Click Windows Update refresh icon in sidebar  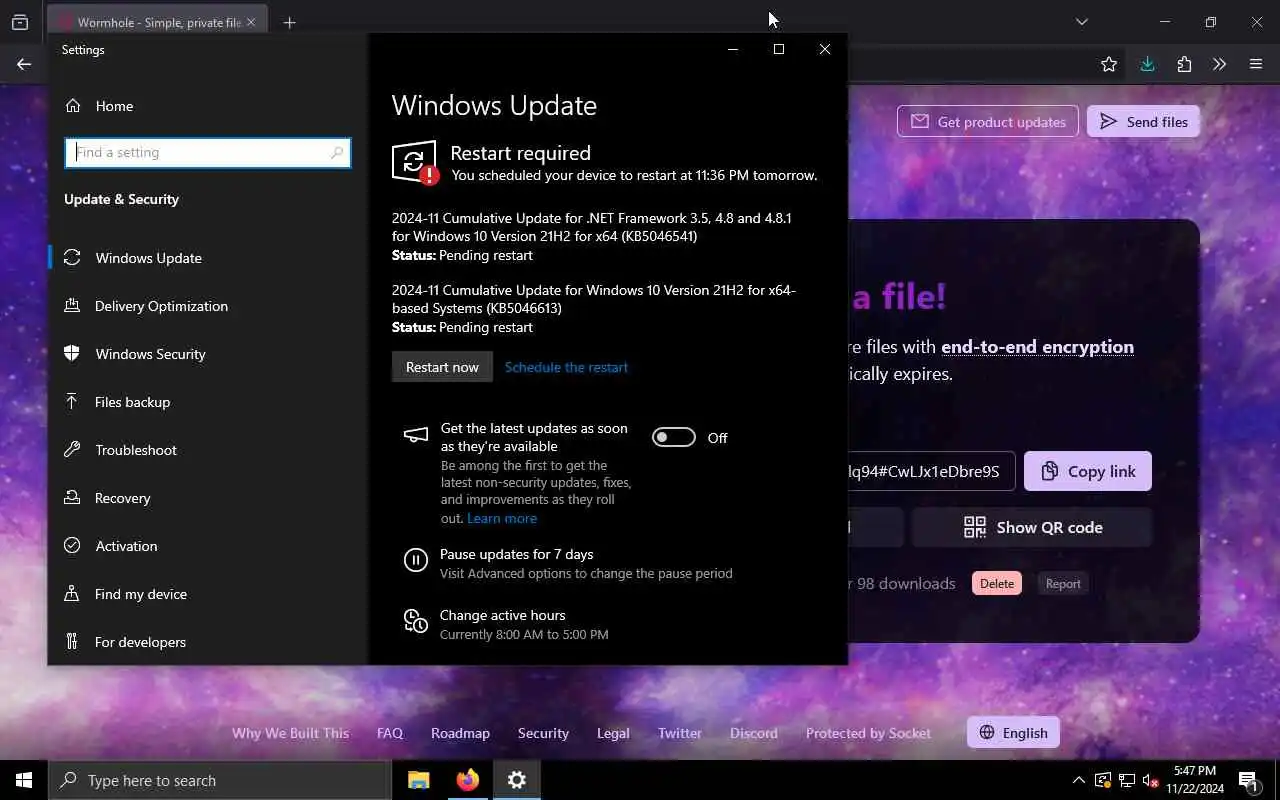click(72, 258)
